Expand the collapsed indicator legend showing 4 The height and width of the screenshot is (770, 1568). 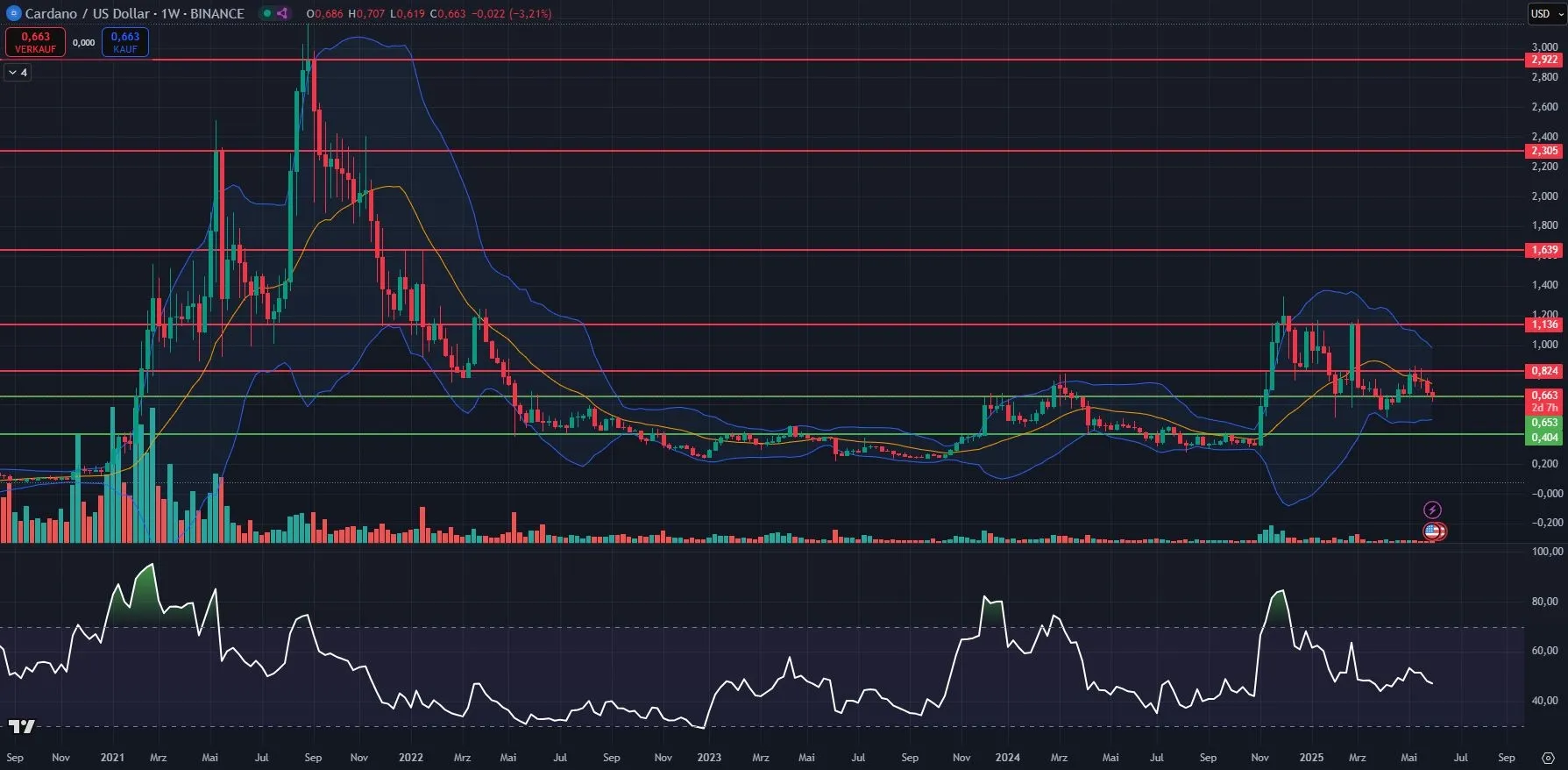pos(18,73)
